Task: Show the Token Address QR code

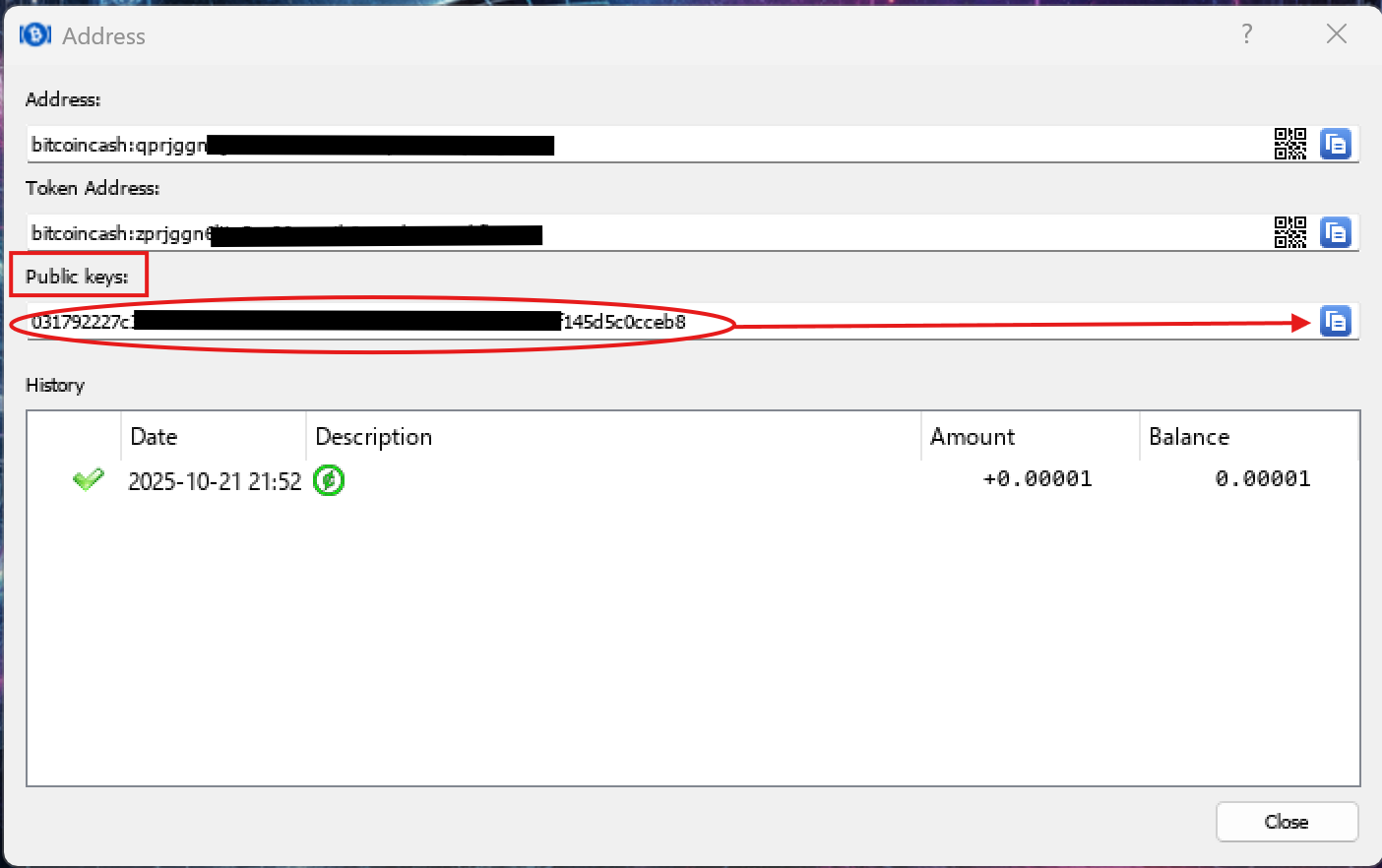Action: (x=1290, y=232)
